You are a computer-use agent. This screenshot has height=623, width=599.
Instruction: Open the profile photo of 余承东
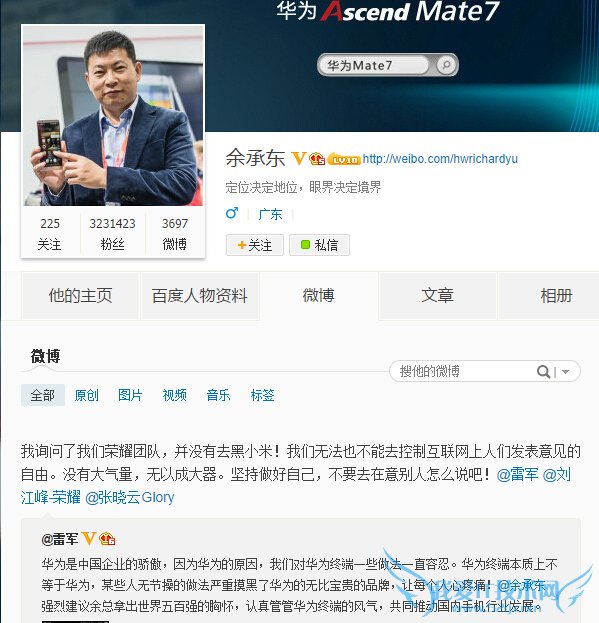(113, 115)
